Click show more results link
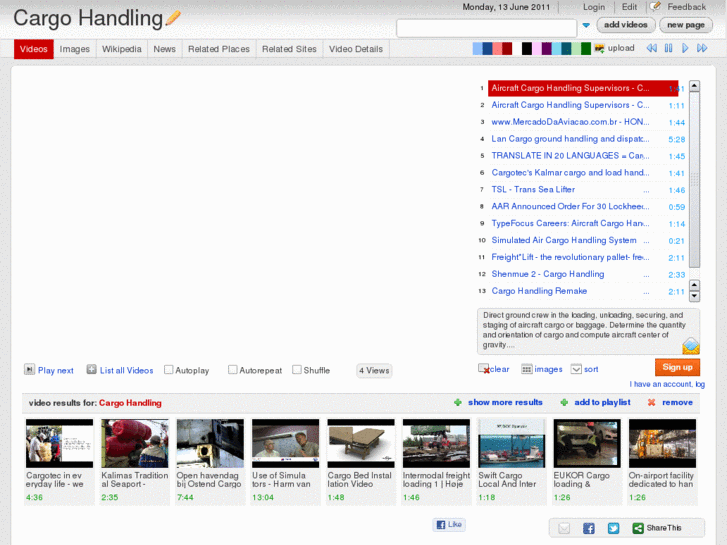 click(x=505, y=403)
